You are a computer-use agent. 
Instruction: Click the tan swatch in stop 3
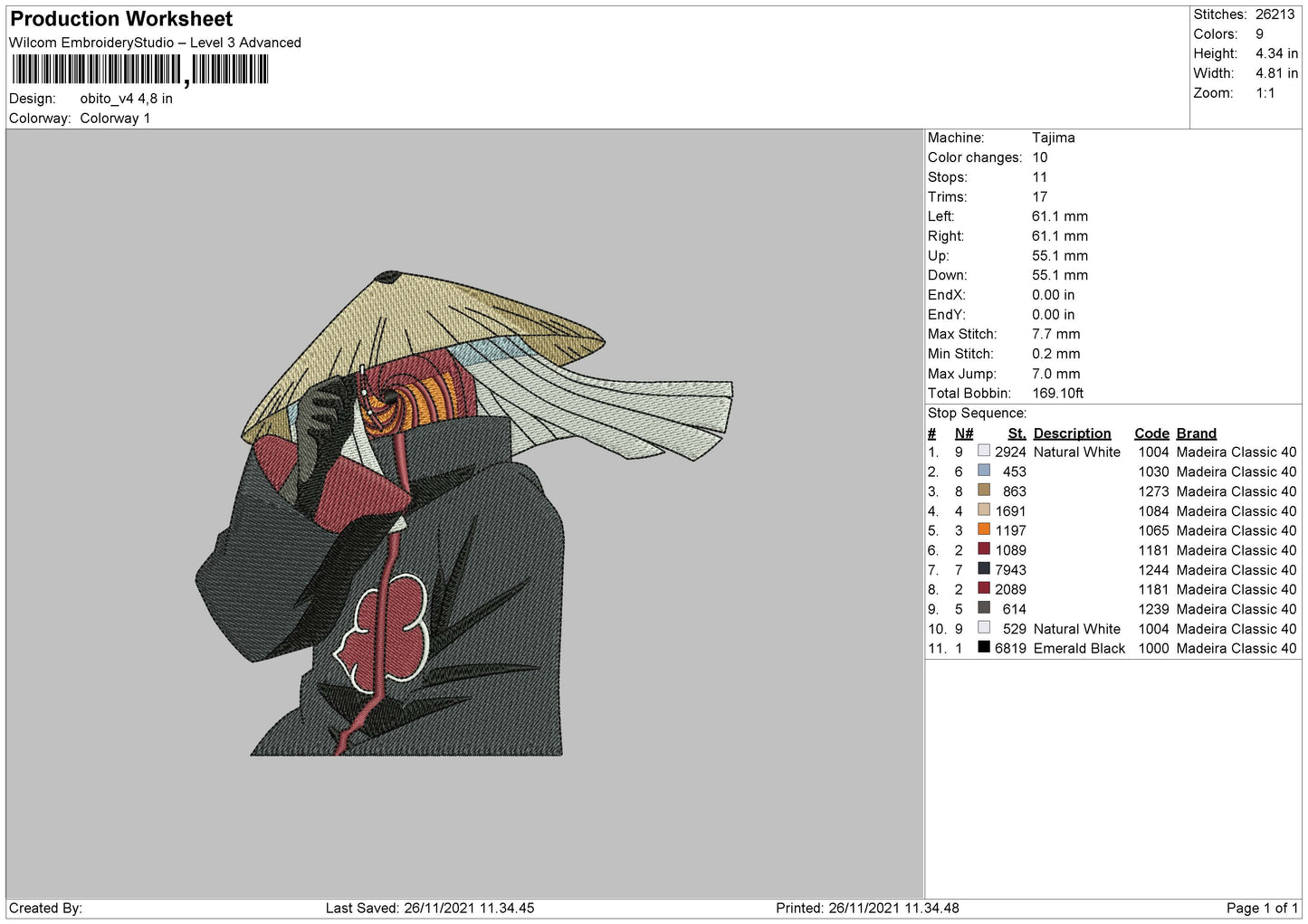984,490
